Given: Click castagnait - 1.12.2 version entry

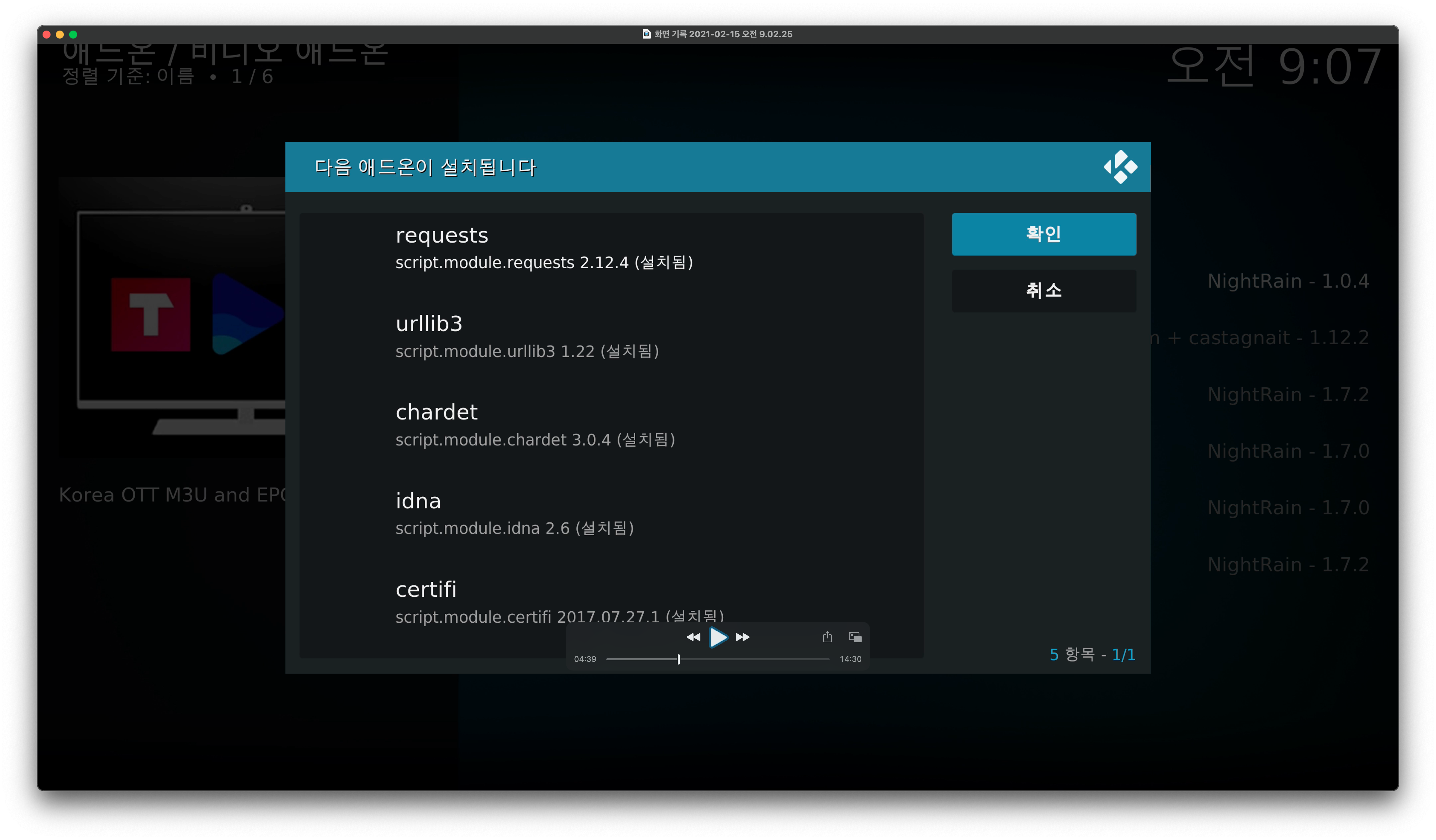Looking at the screenshot, I should (1265, 338).
